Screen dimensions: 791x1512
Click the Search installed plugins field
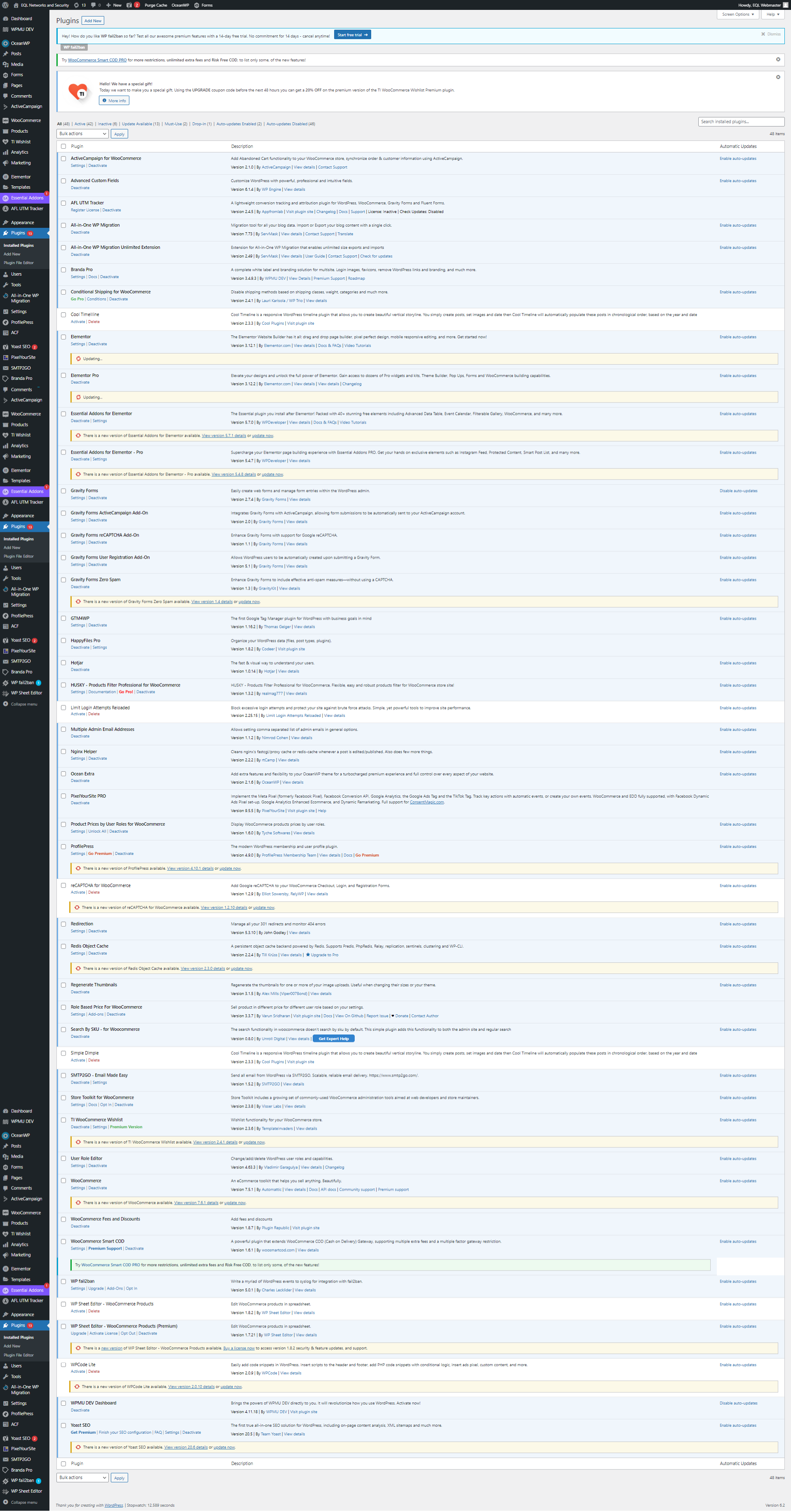(x=741, y=122)
